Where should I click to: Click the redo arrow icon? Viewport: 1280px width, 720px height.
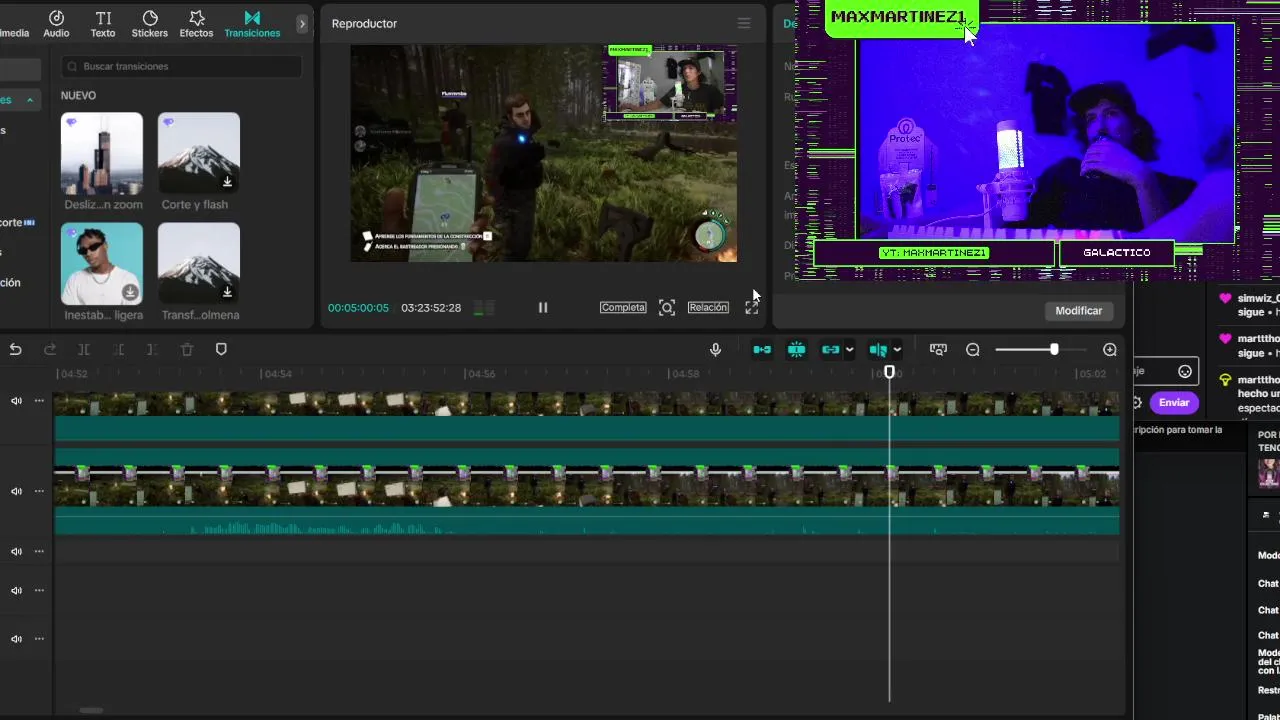[50, 349]
